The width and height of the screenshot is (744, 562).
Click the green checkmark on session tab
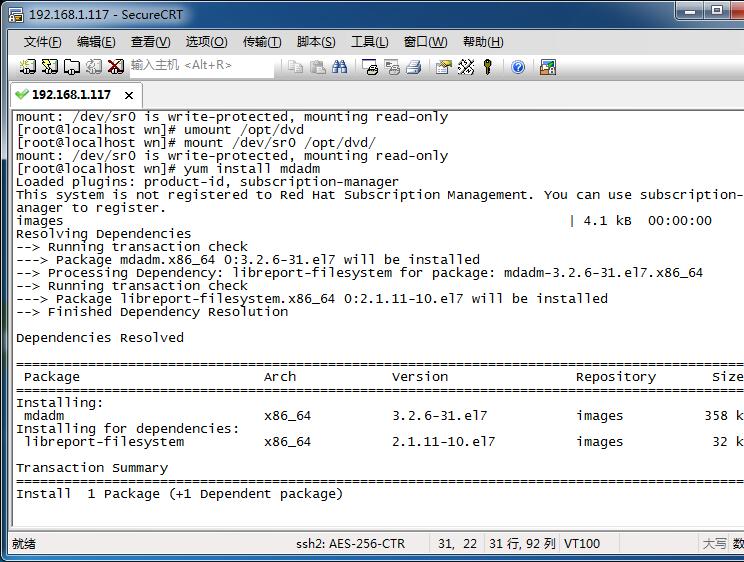(21, 94)
